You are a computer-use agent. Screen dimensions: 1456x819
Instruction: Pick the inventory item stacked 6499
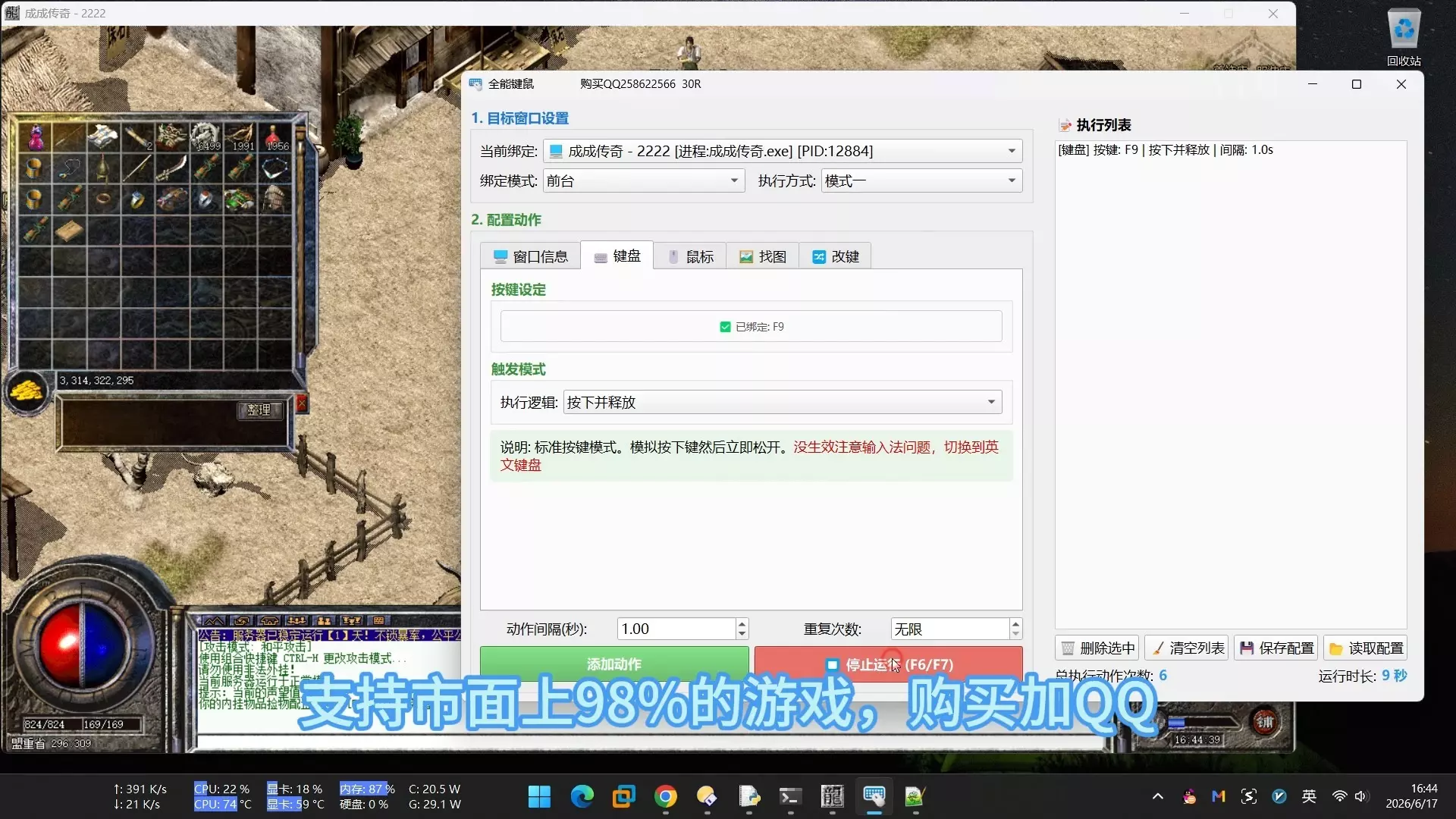(x=206, y=136)
